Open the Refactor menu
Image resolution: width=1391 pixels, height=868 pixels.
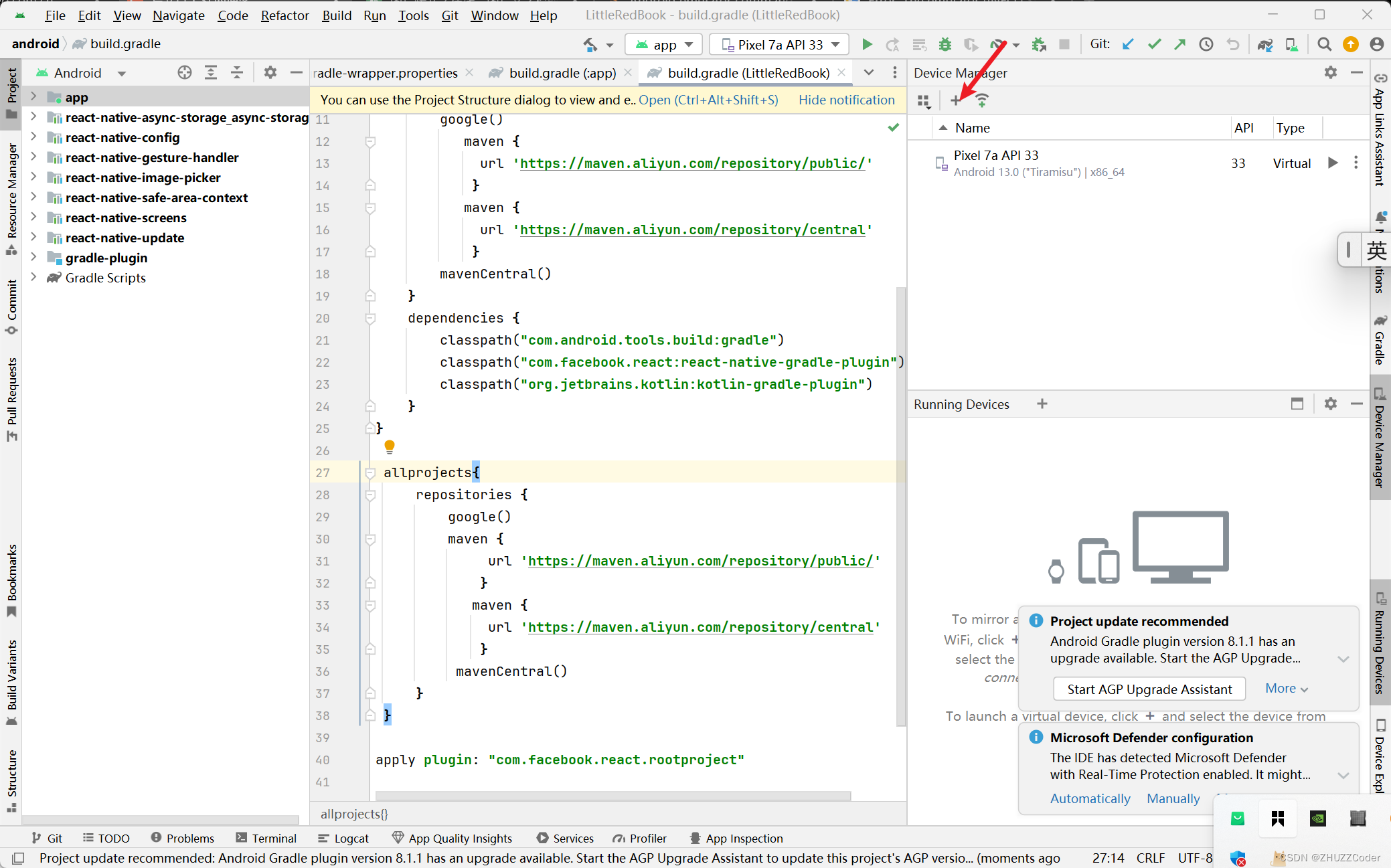coord(284,15)
